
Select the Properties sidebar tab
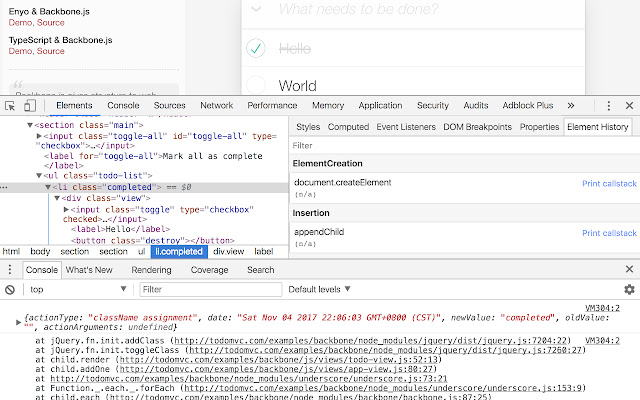click(x=539, y=127)
